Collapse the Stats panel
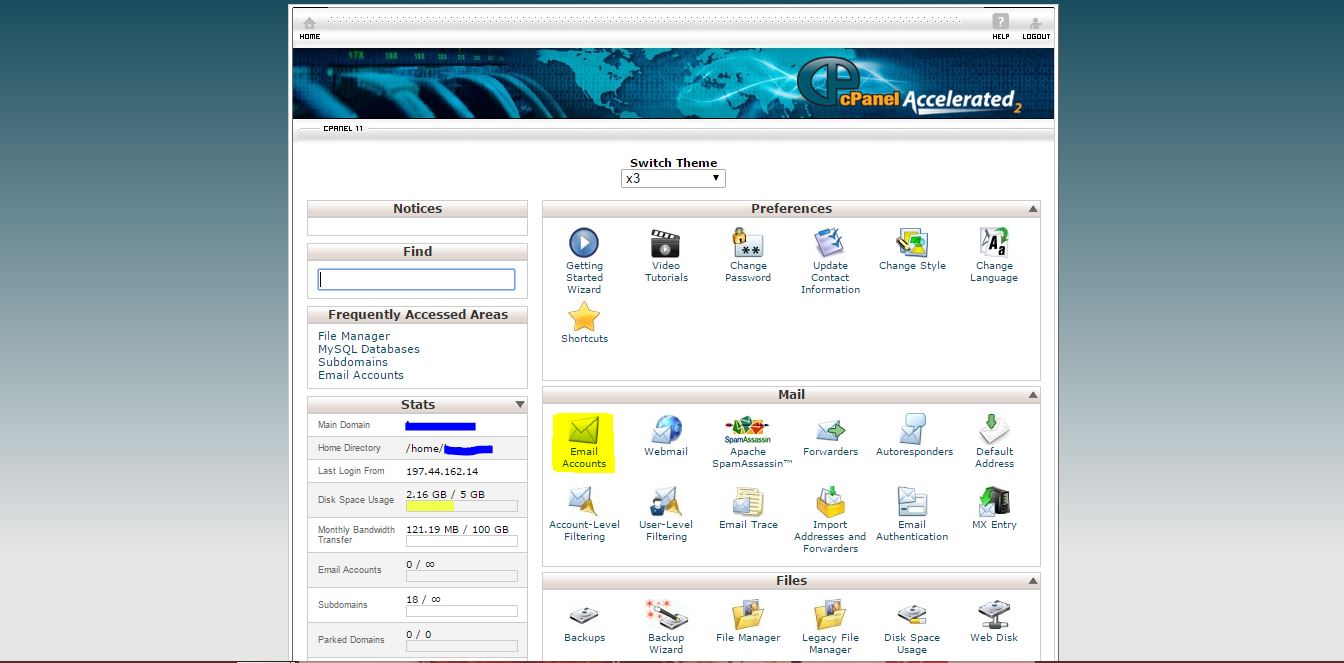 click(x=520, y=405)
